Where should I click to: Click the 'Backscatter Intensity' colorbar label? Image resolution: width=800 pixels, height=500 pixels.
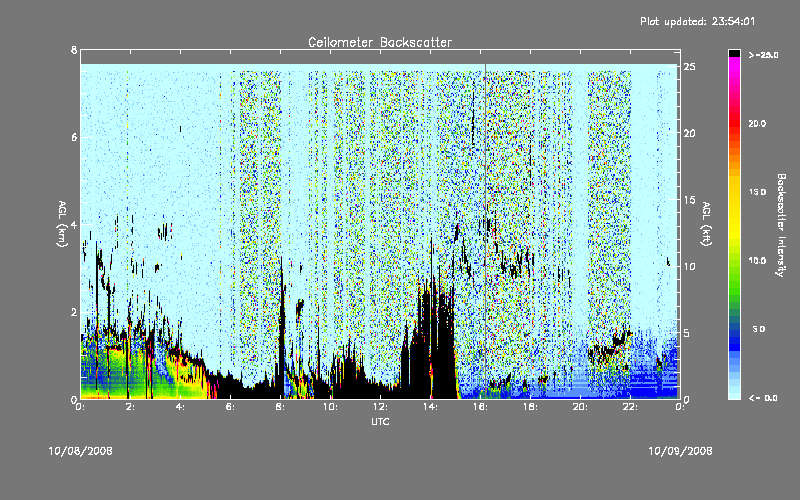pos(781,225)
